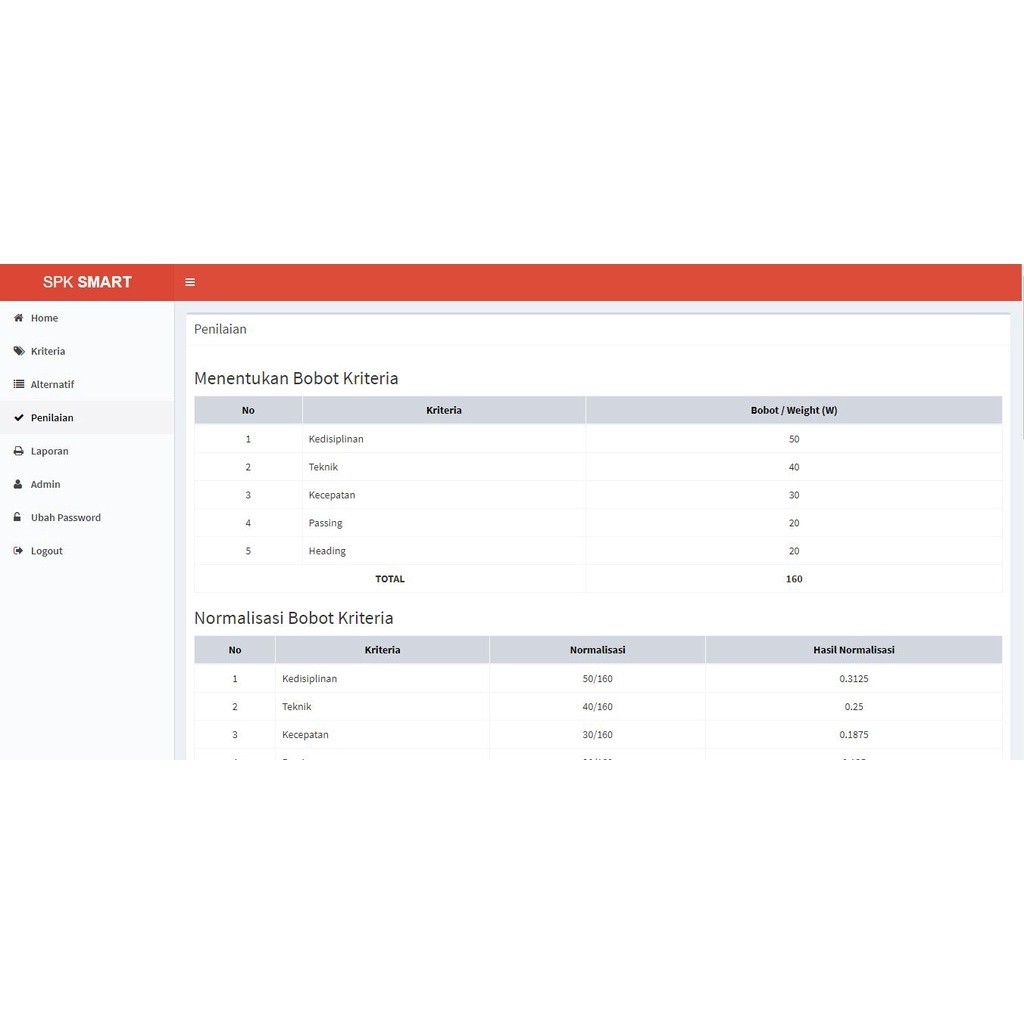Click the 50/160 normalisasi cell
The width and height of the screenshot is (1024, 1024).
(597, 679)
